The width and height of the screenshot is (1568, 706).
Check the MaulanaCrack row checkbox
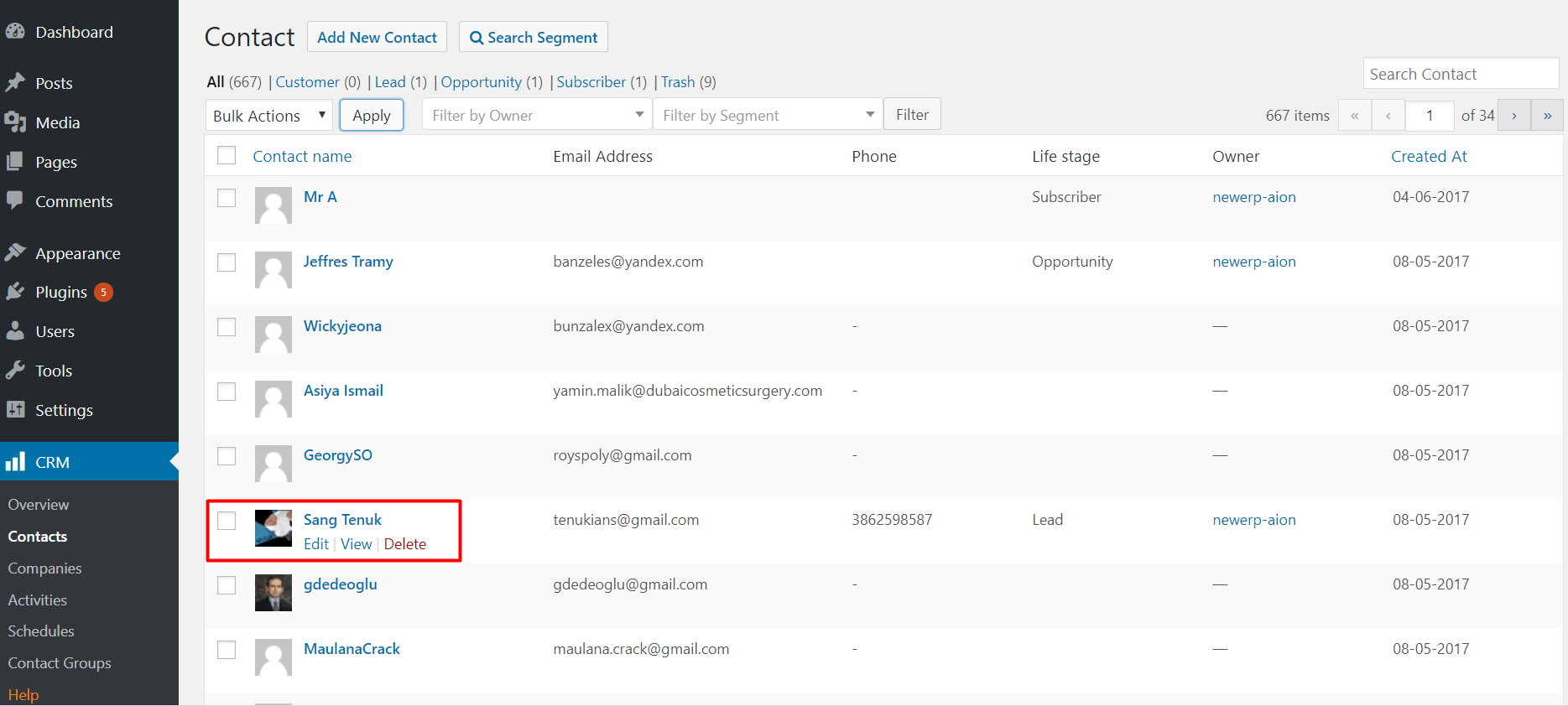(x=227, y=650)
